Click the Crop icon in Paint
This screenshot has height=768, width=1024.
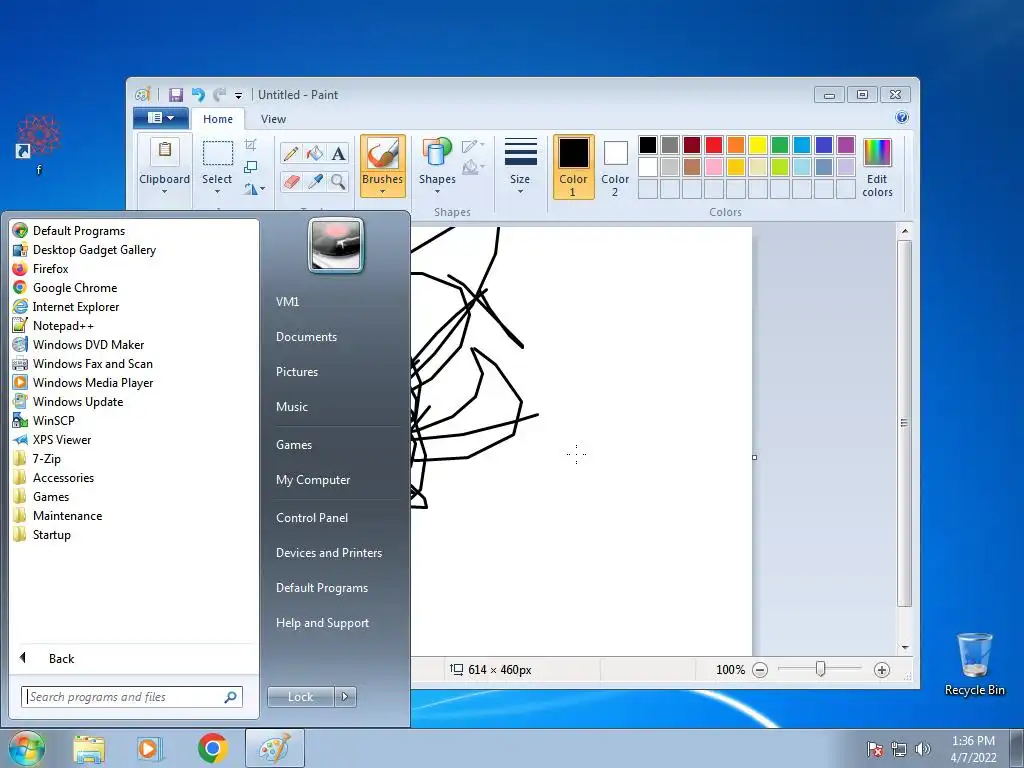point(250,145)
